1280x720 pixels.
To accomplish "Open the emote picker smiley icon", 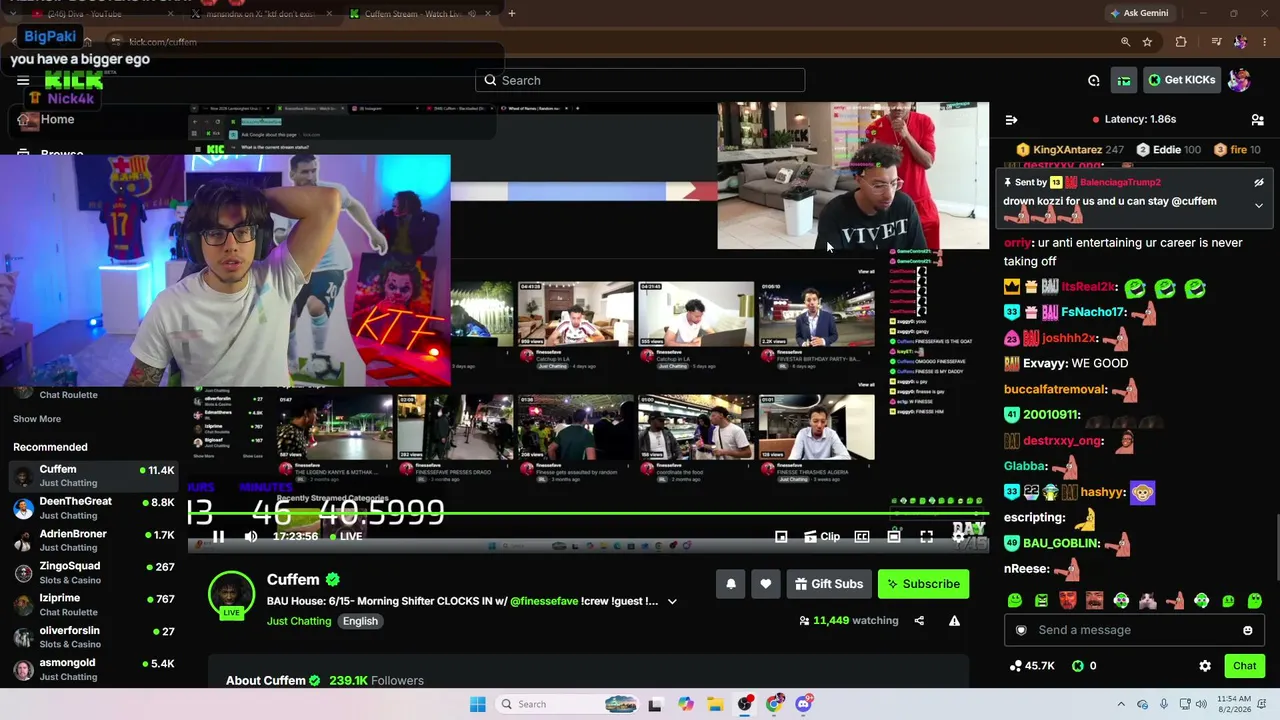I will [1247, 630].
